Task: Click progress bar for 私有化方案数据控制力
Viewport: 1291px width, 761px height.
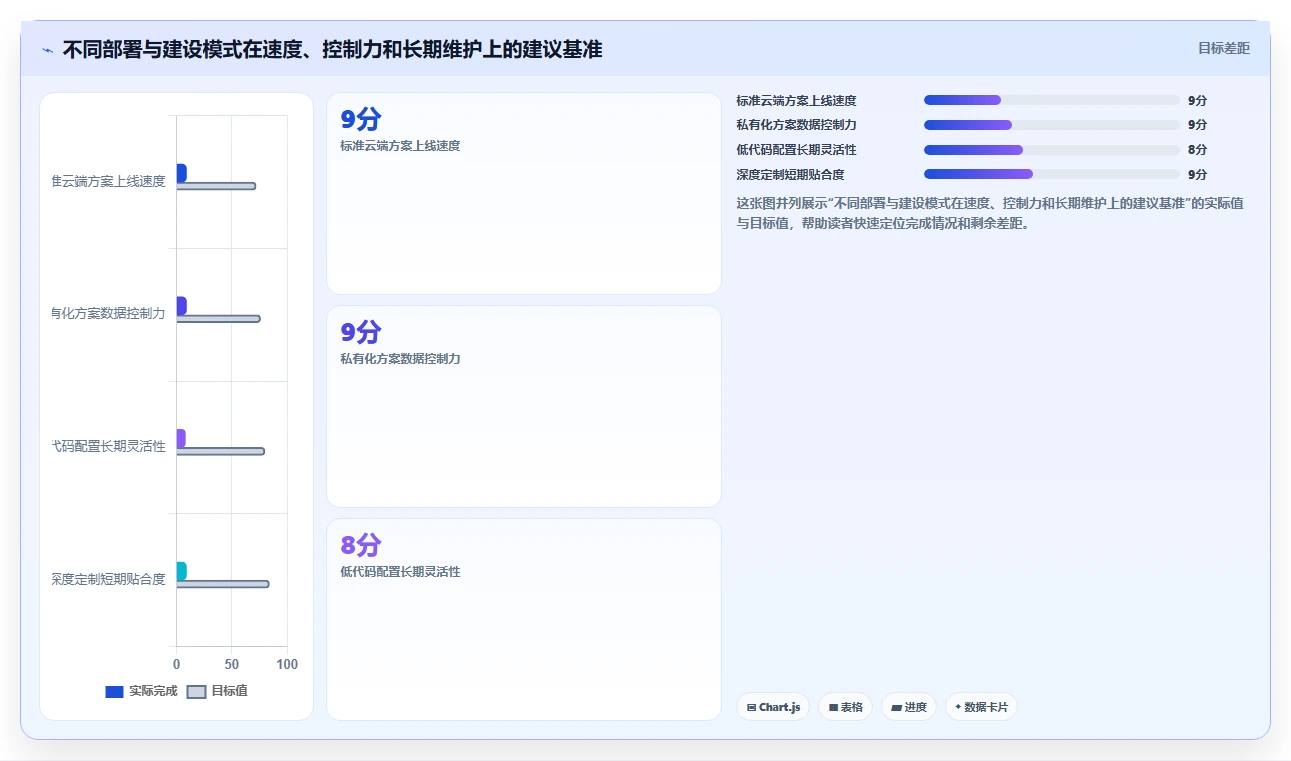Action: [x=1052, y=125]
